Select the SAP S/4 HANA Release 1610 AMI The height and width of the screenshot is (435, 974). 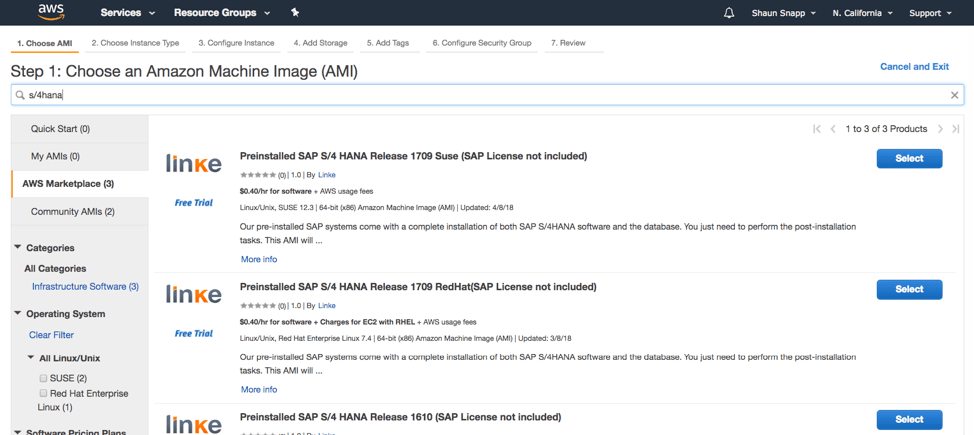point(909,419)
